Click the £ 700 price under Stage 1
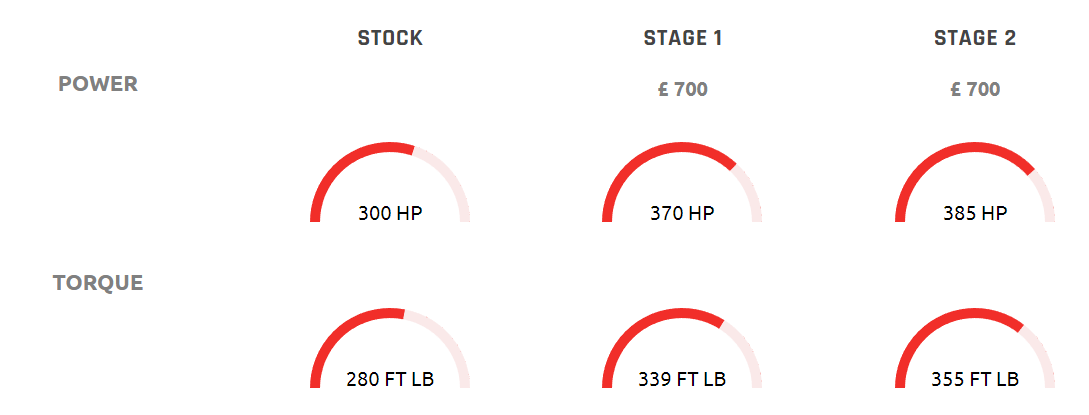The width and height of the screenshot is (1089, 415). pyautogui.click(x=683, y=90)
